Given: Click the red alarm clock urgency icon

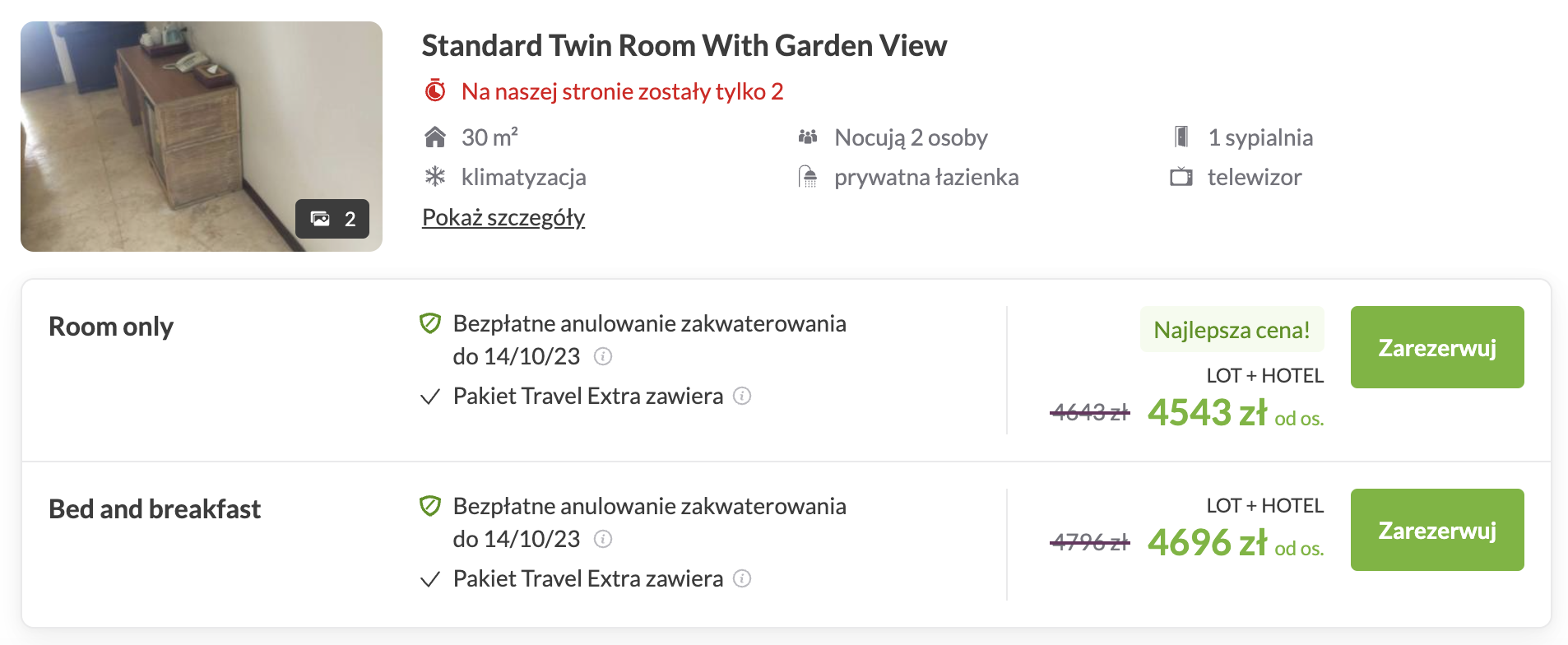Looking at the screenshot, I should [435, 90].
